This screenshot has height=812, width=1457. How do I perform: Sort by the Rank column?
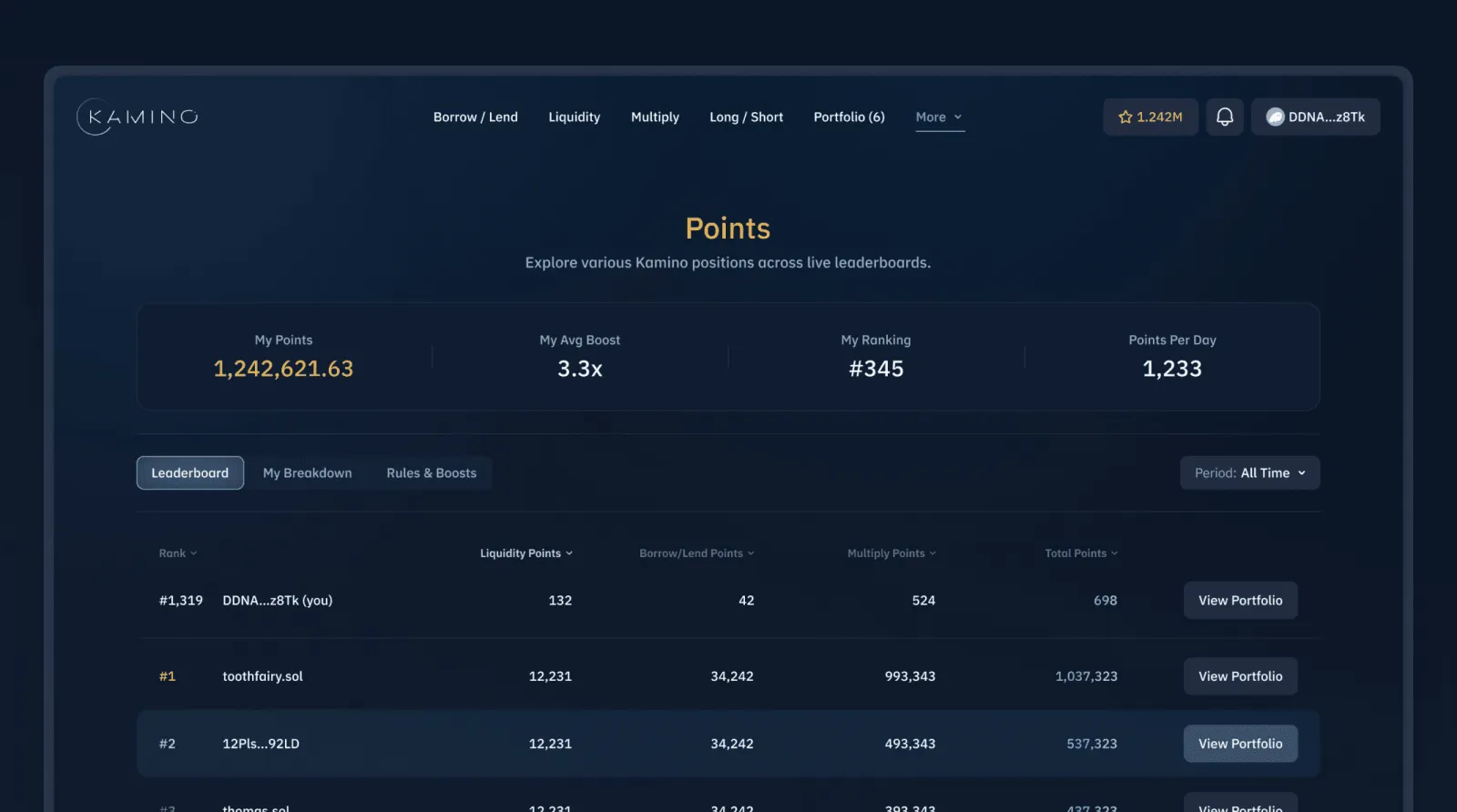coord(178,553)
